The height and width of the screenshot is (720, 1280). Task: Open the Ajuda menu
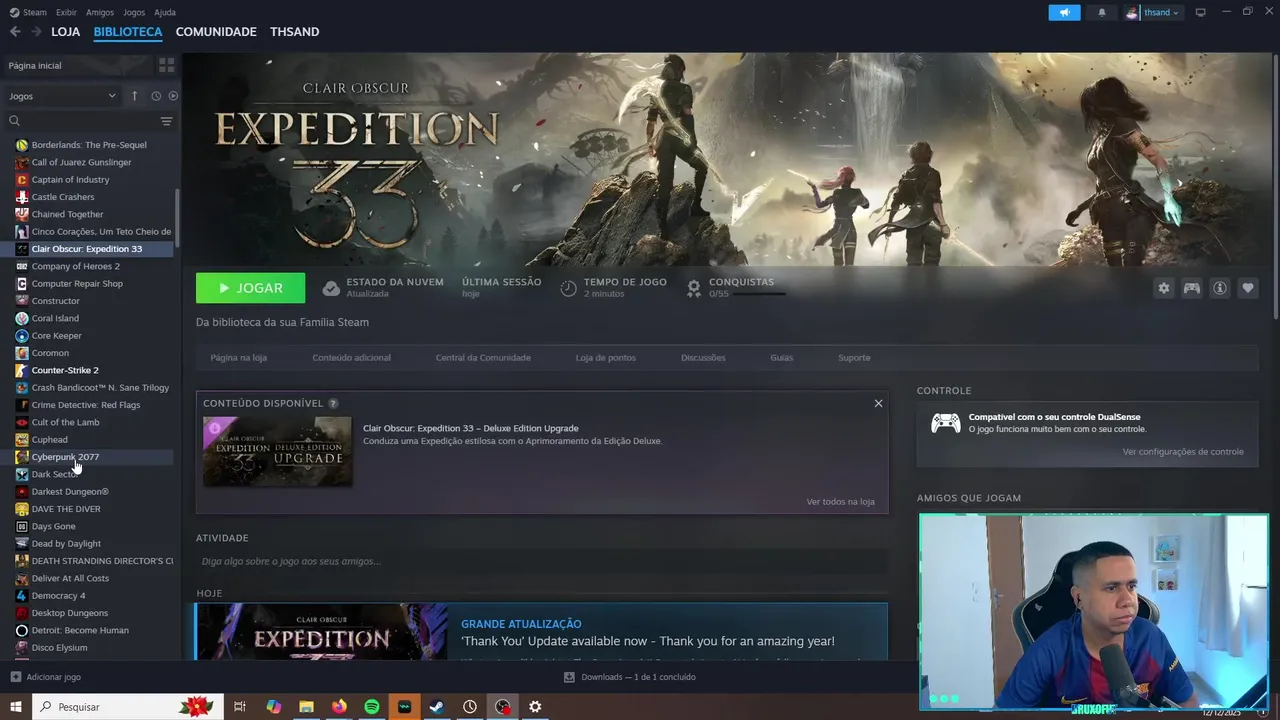(x=165, y=12)
